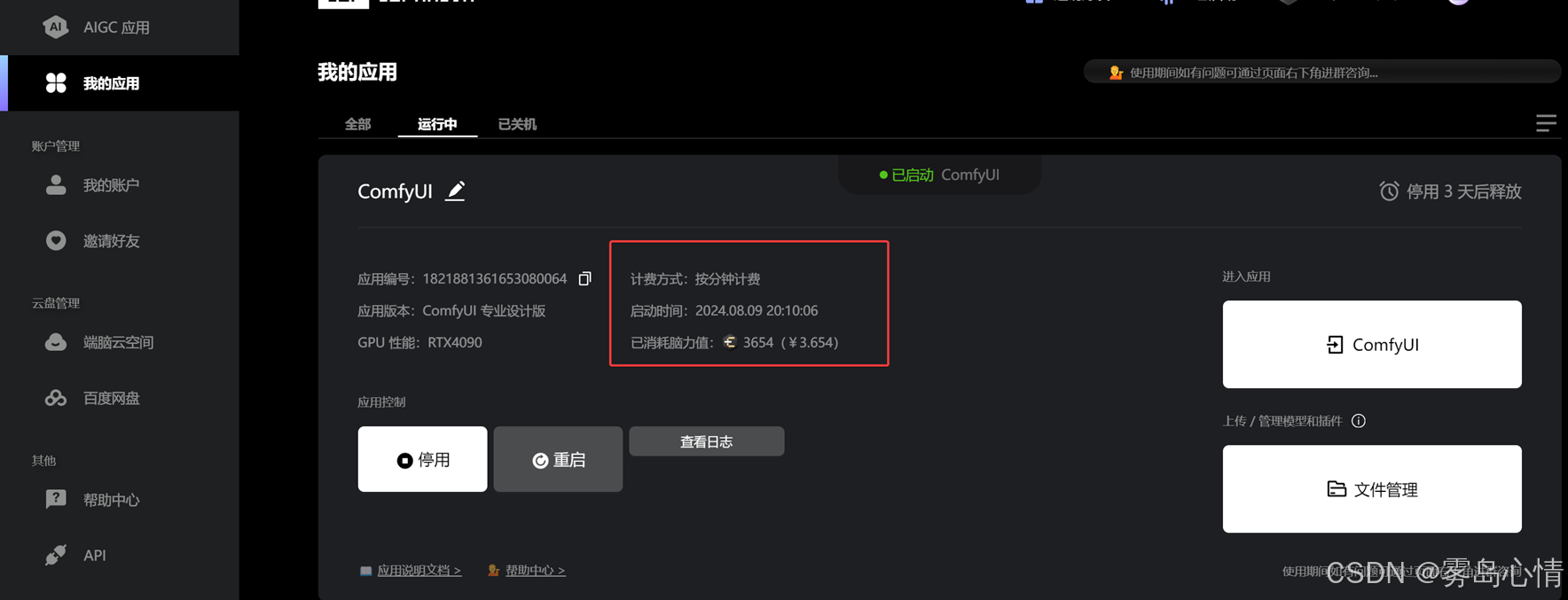The height and width of the screenshot is (600, 1568).
Task: Switch to the 全部 tab
Action: pyautogui.click(x=357, y=124)
